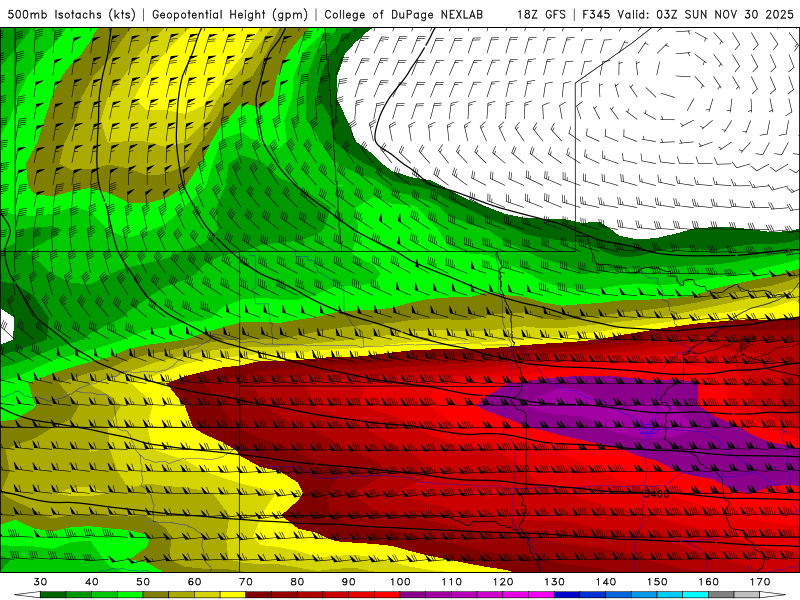Click the '90' colorbar scale label
Viewport: 800px width, 600px height.
[349, 582]
